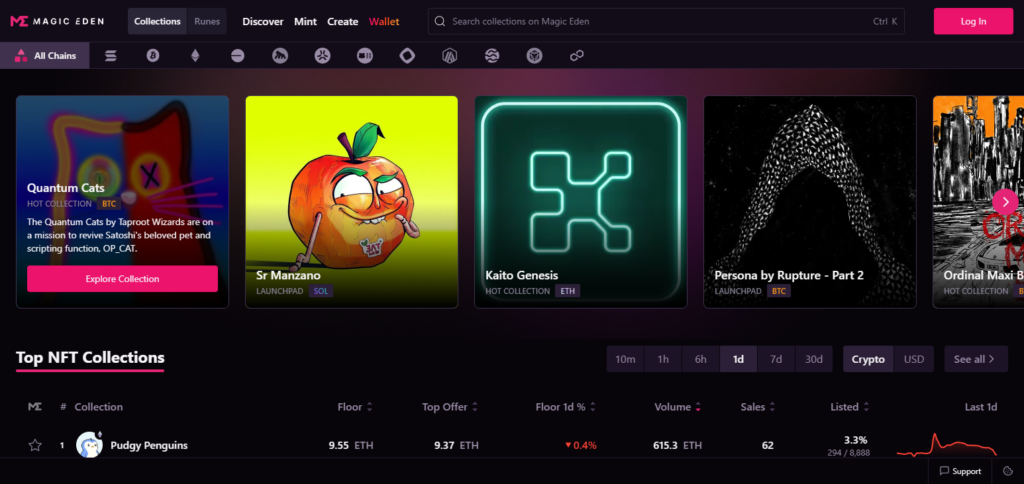Sort by the Top Offer column

tap(450, 407)
